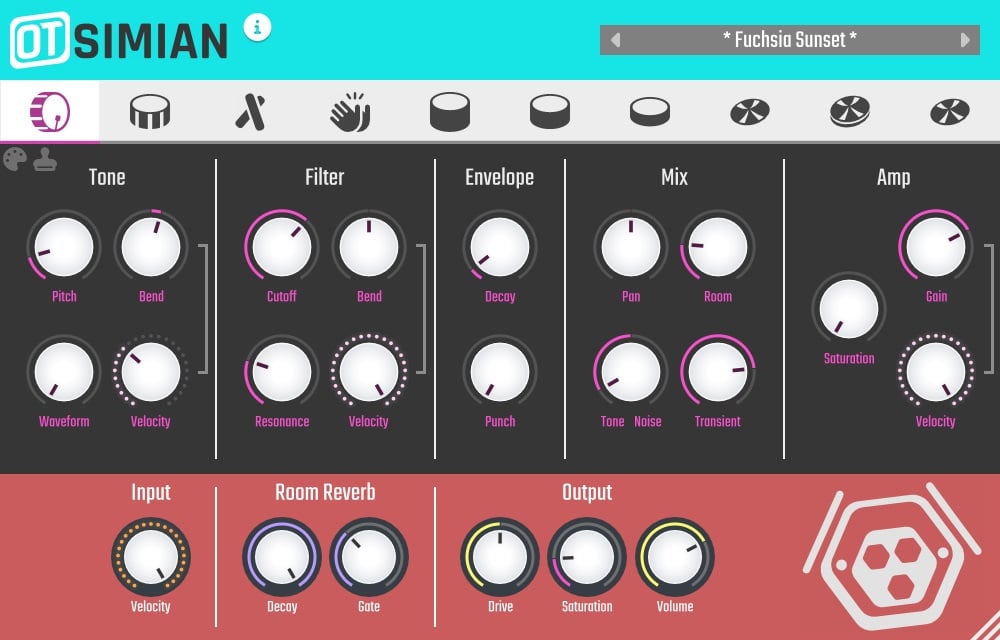The image size is (1000, 640).
Task: Click the Output Volume knob
Action: [675, 556]
